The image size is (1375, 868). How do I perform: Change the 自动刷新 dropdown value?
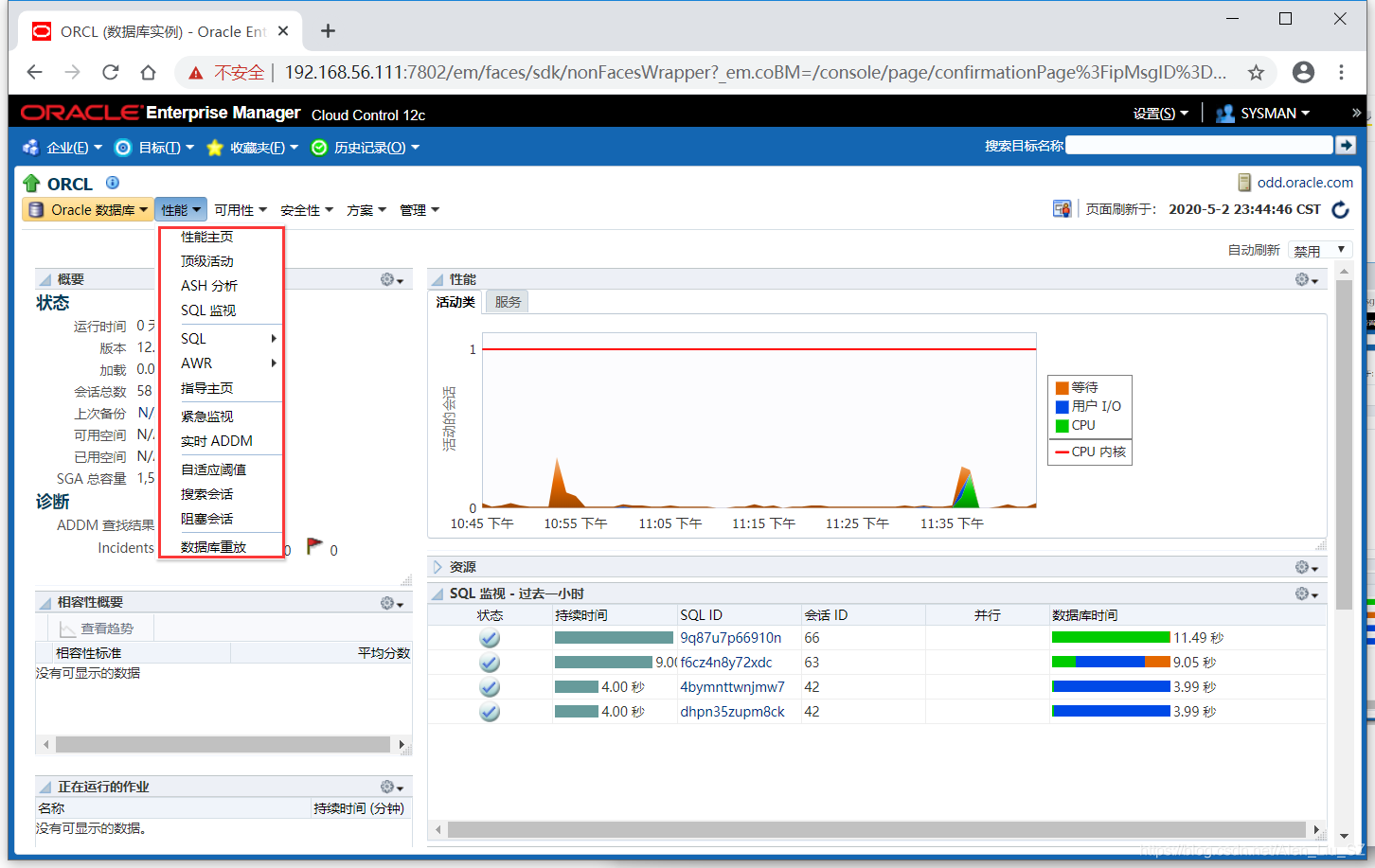1320,250
